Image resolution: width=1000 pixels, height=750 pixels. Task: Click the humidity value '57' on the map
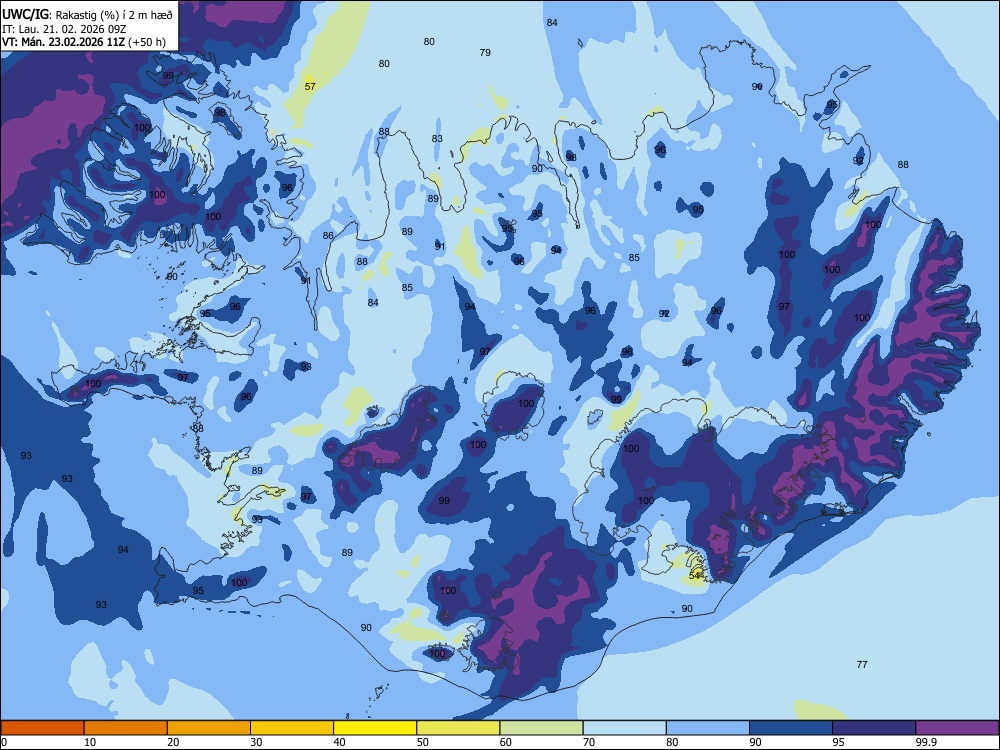(x=310, y=87)
